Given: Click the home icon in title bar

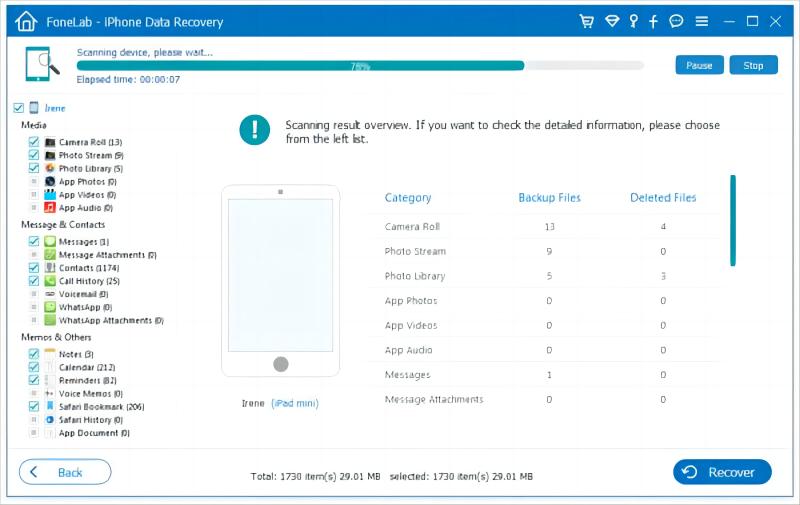Looking at the screenshot, I should 27,21.
